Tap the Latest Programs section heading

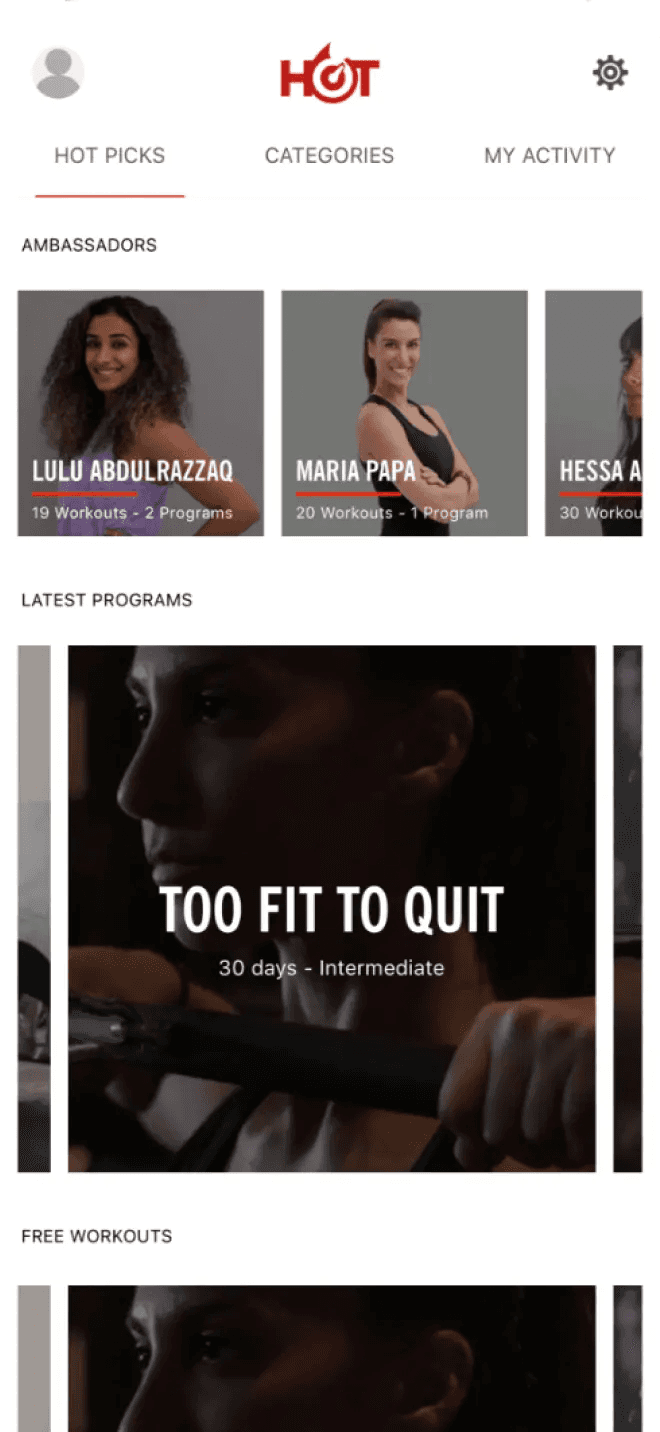click(x=107, y=600)
